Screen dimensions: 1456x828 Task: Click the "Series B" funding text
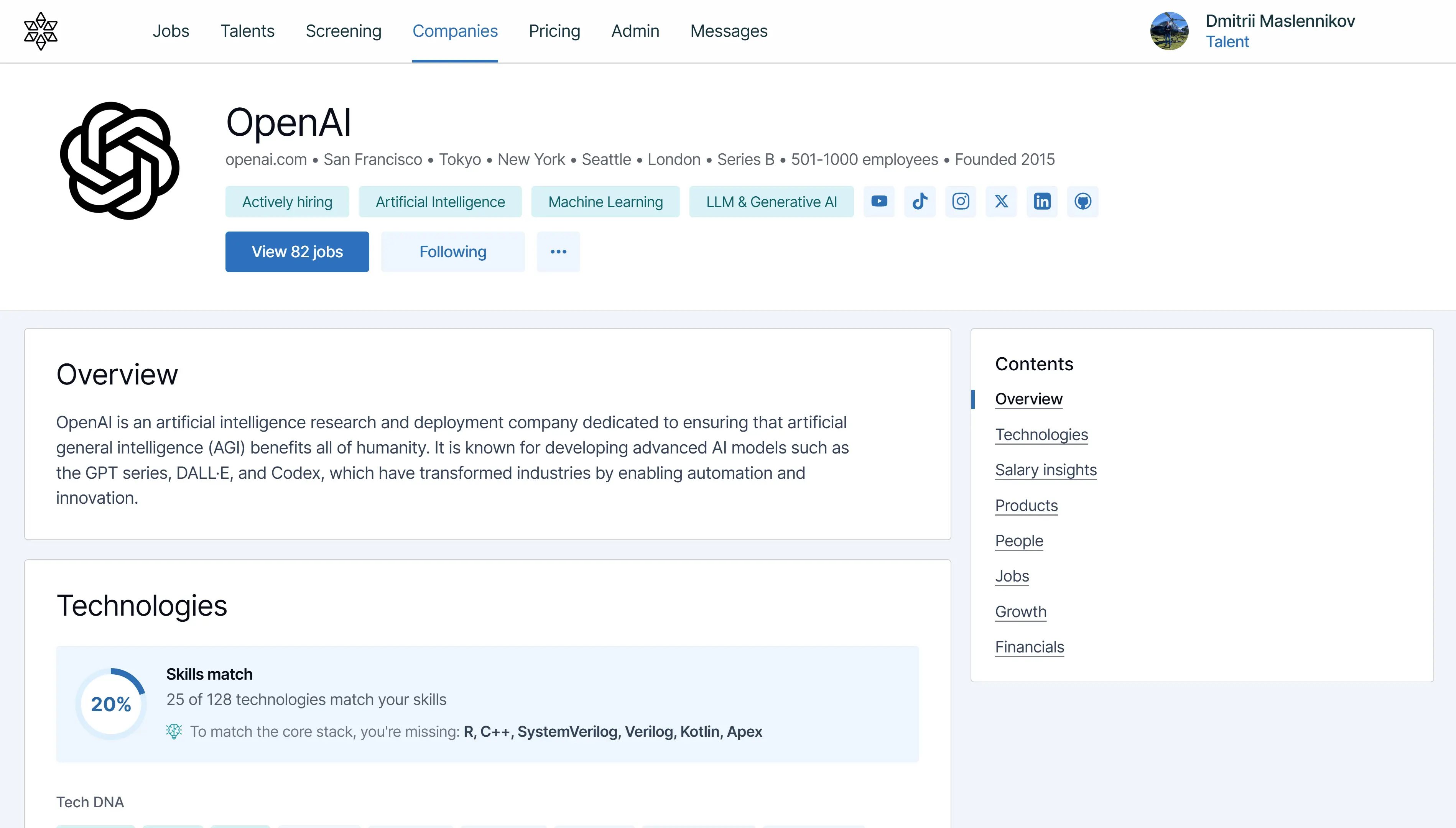pos(745,159)
